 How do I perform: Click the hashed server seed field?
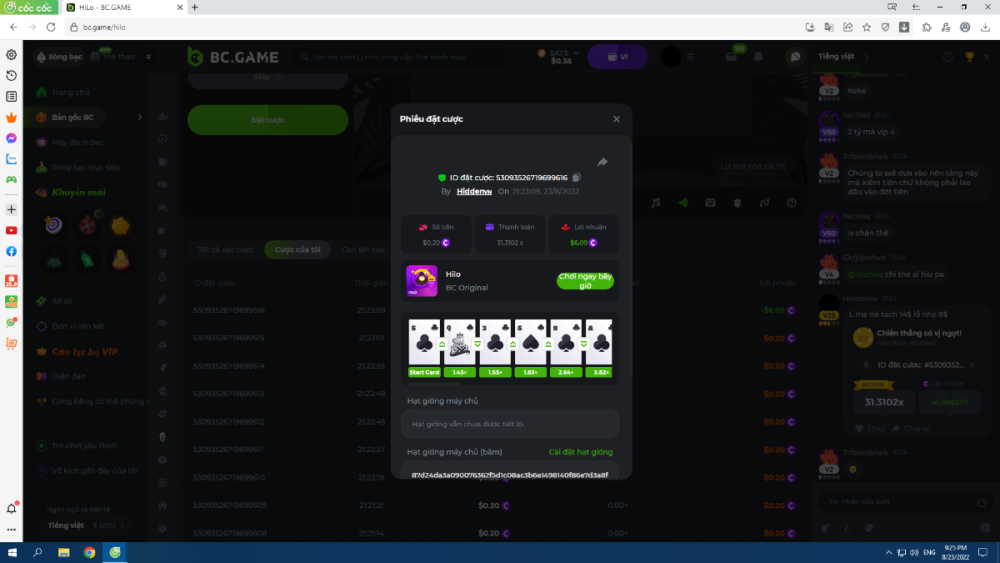510,474
